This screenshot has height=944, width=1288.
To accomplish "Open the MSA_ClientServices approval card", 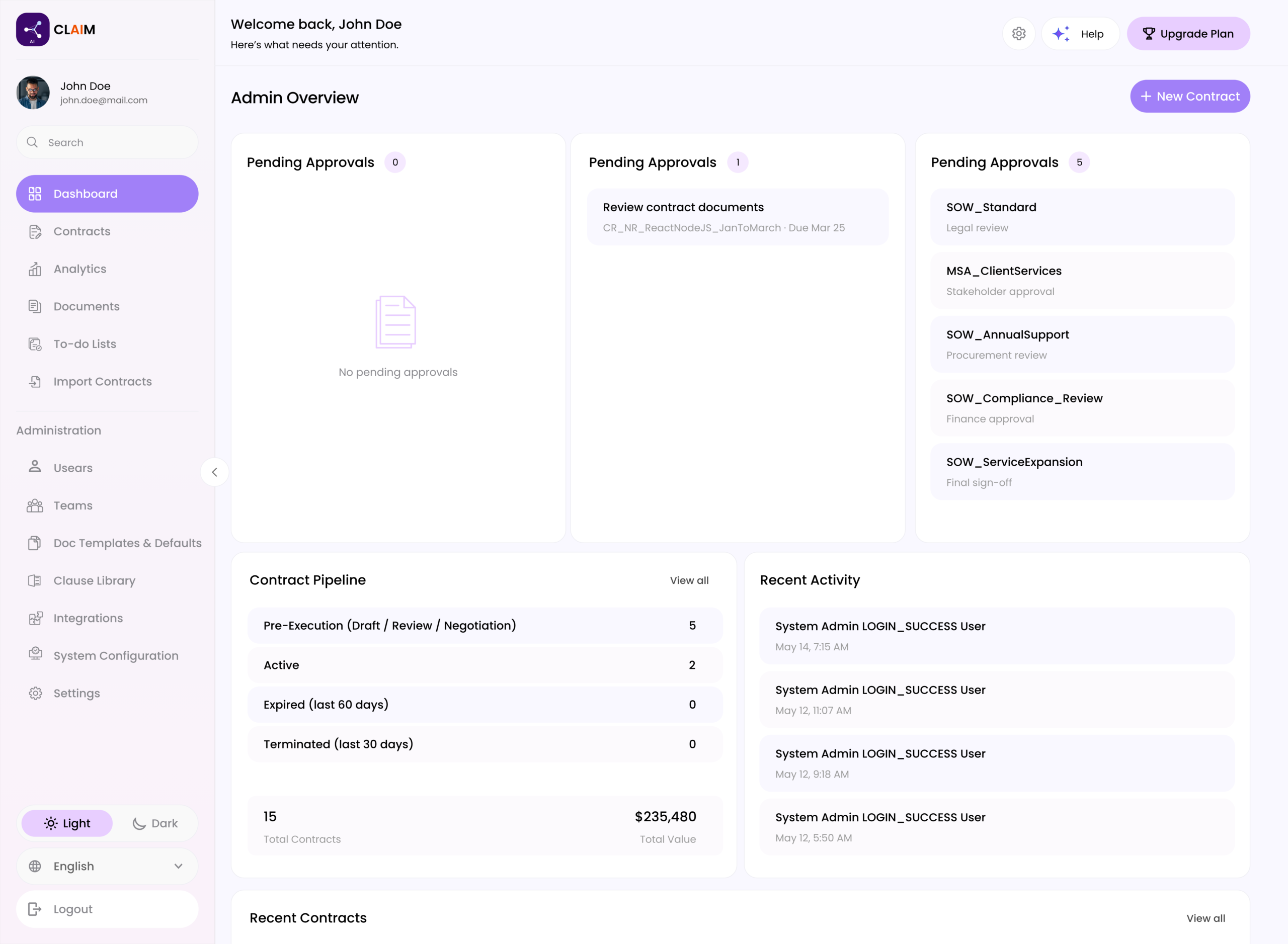I will pyautogui.click(x=1082, y=281).
